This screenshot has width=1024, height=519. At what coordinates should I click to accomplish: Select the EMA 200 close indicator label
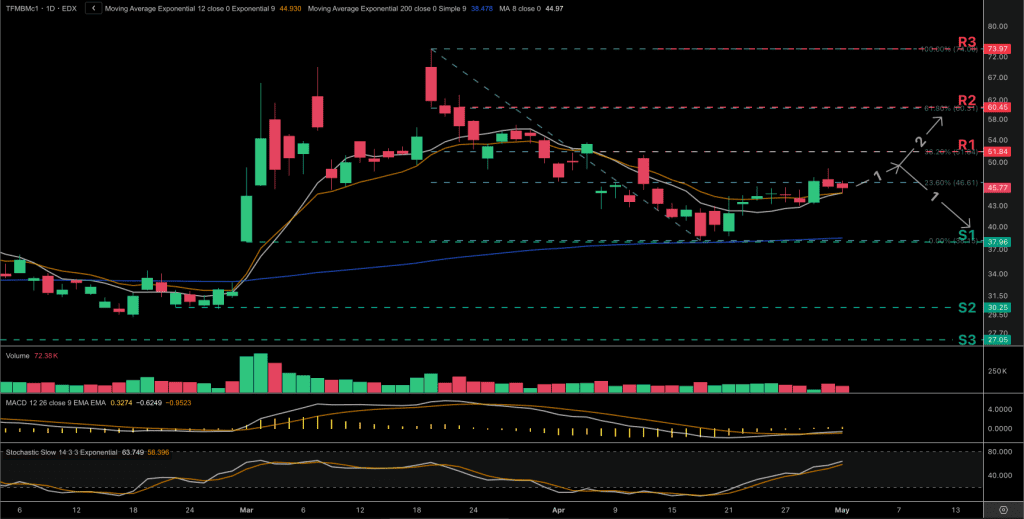[387, 8]
